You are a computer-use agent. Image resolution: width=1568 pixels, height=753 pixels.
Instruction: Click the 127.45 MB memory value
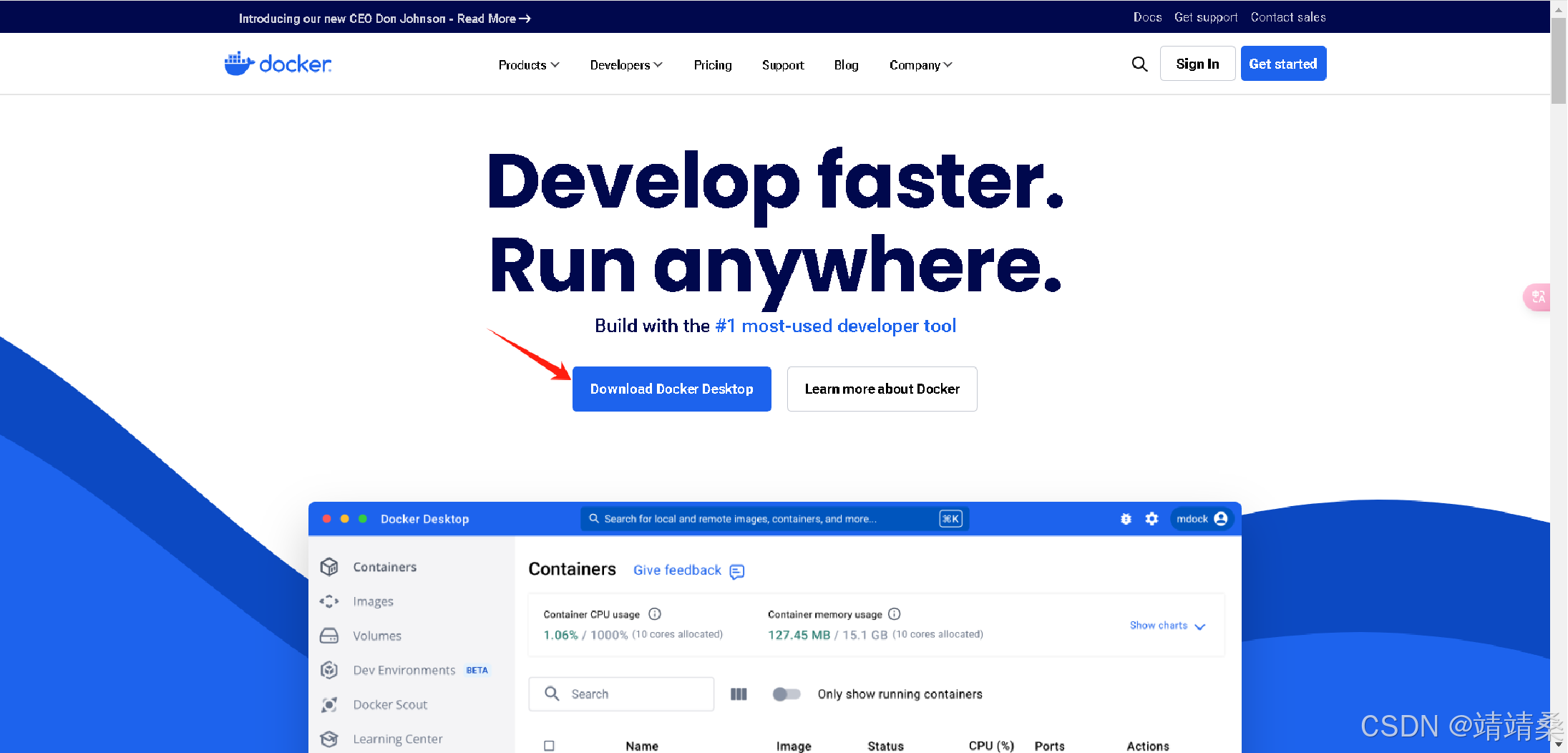click(x=799, y=635)
